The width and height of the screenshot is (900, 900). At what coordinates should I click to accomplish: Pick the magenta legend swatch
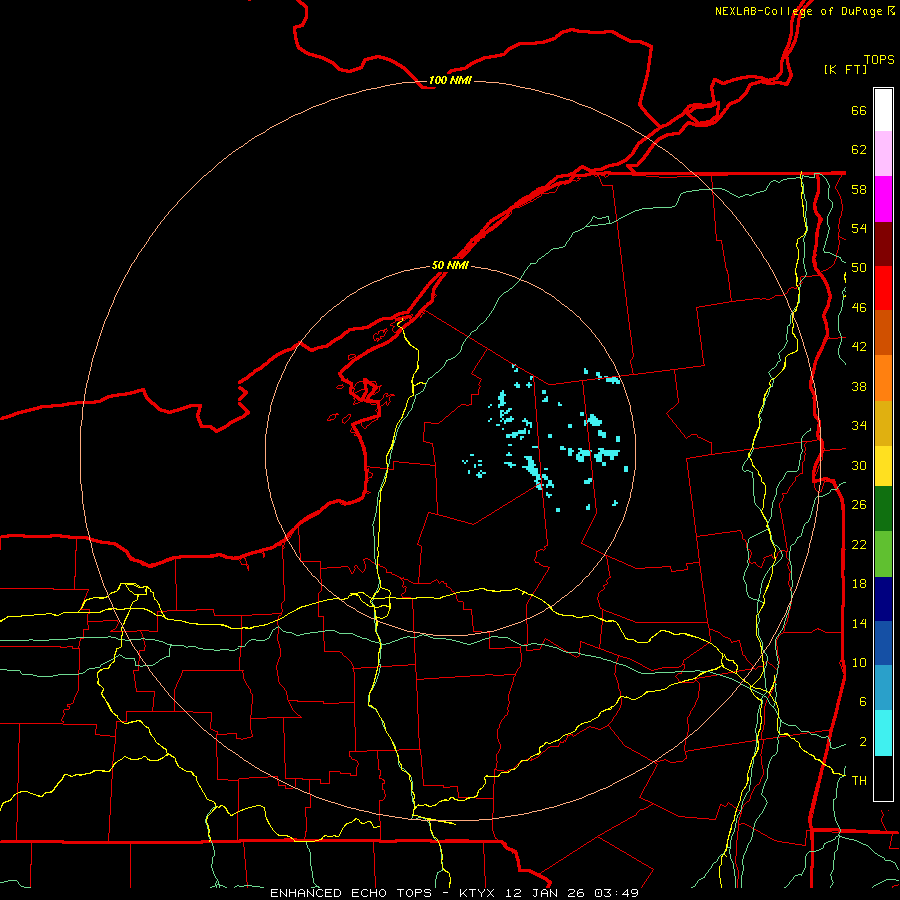[883, 199]
